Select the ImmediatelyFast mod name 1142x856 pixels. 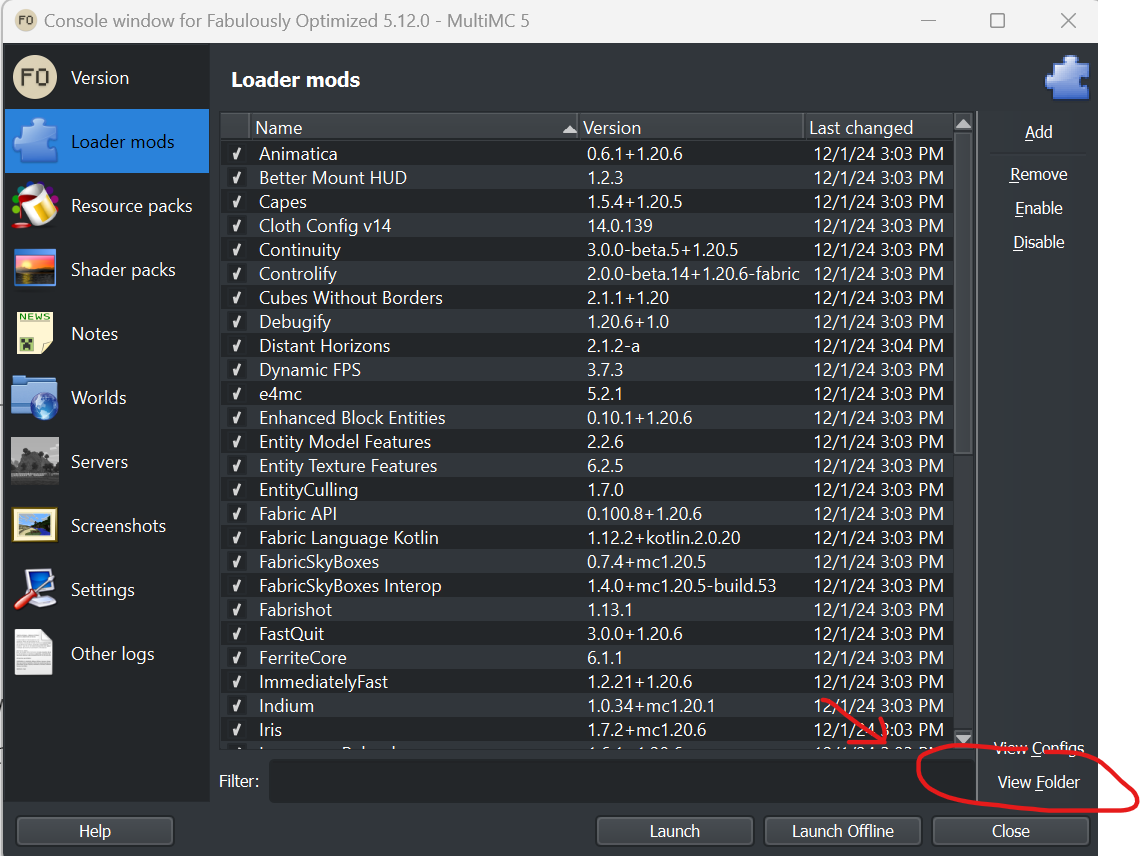click(323, 683)
